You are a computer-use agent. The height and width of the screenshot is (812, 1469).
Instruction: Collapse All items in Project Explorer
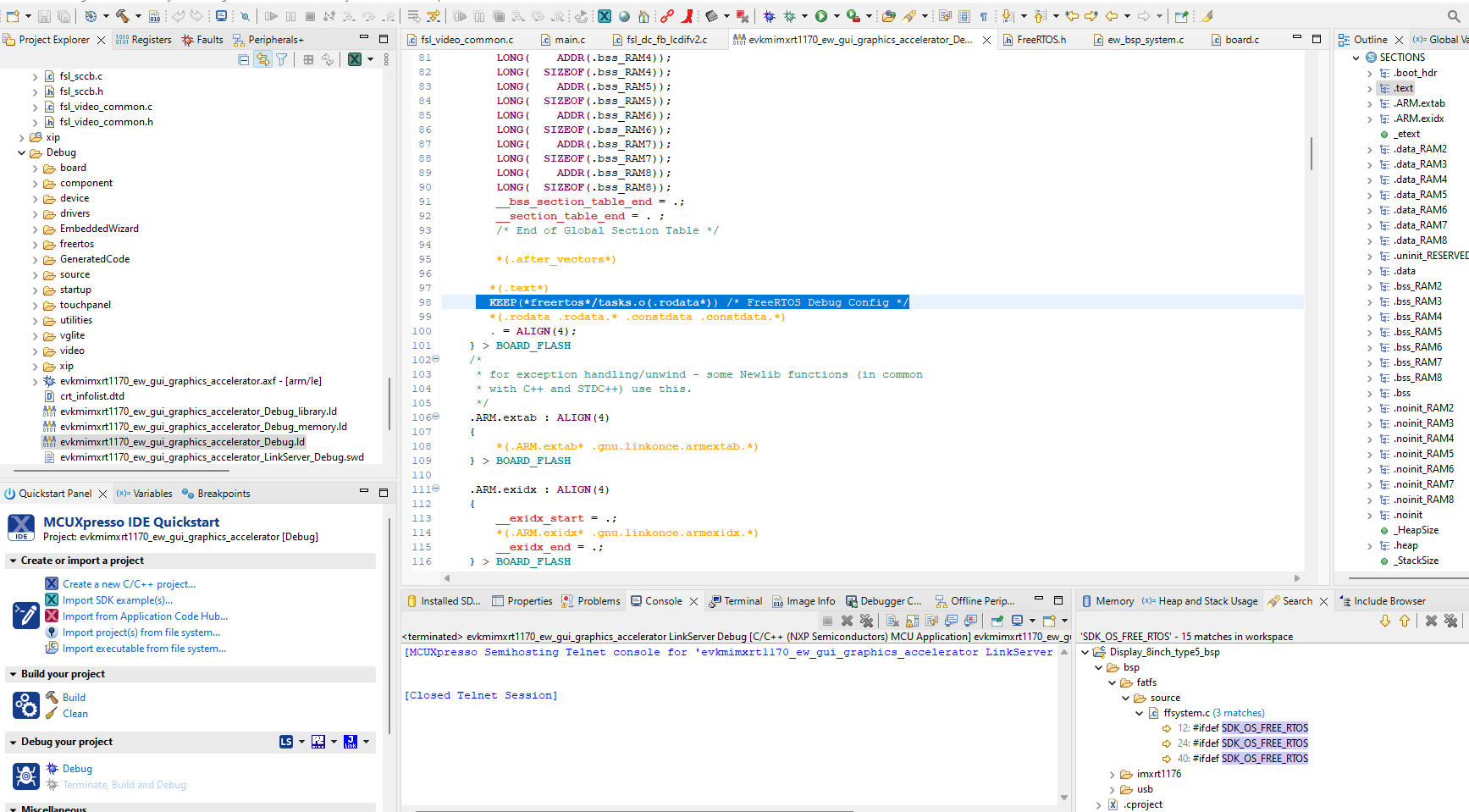[244, 59]
